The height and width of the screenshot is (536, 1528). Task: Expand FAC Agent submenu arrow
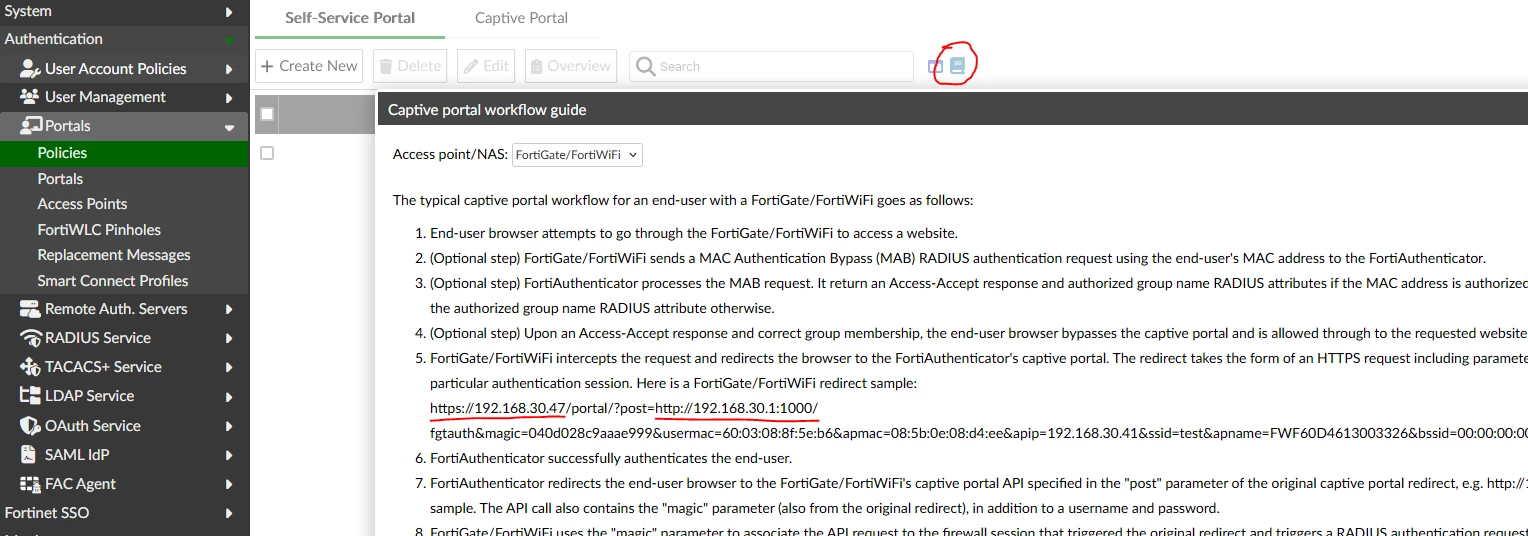pyautogui.click(x=229, y=484)
